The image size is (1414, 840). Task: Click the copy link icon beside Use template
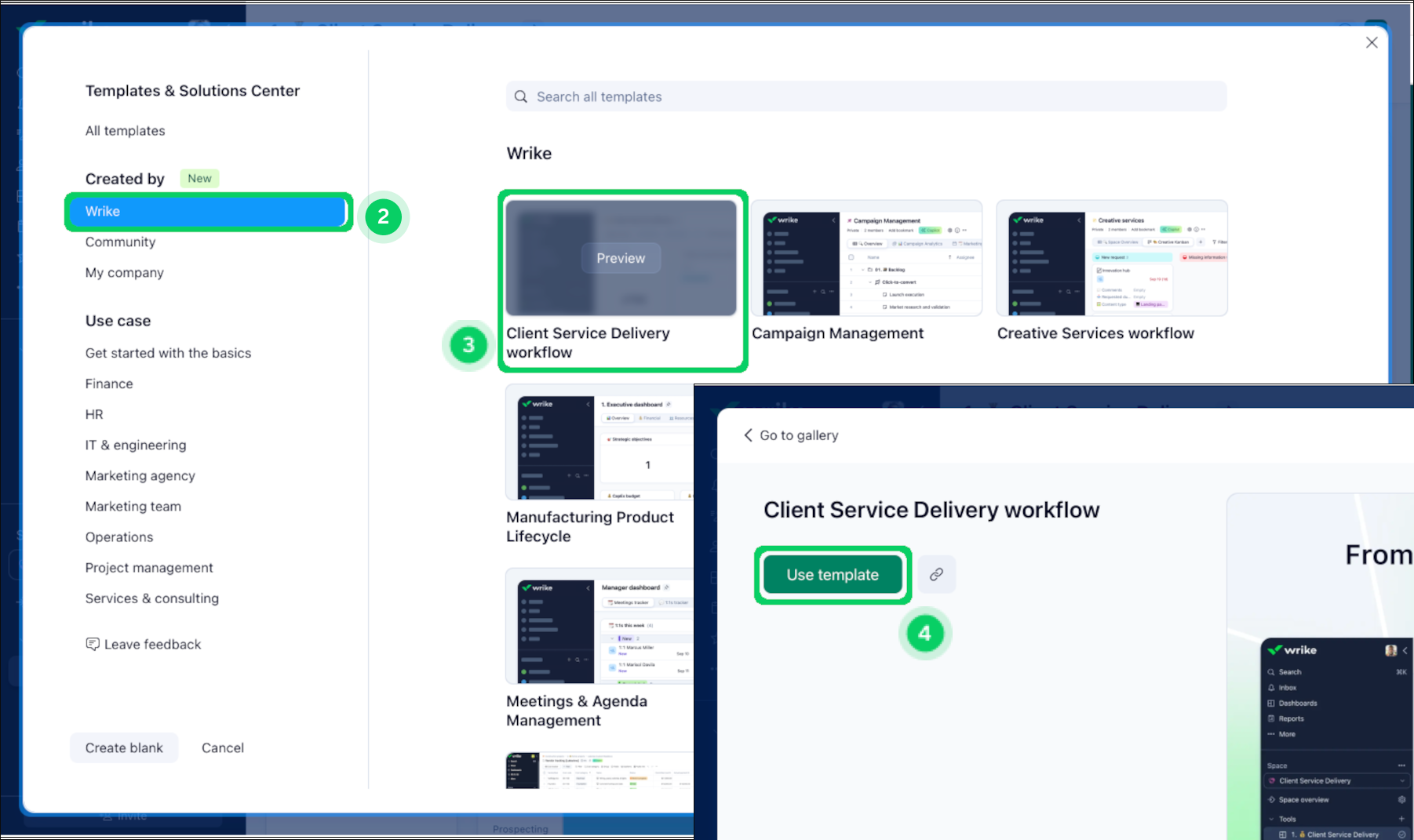tap(936, 574)
